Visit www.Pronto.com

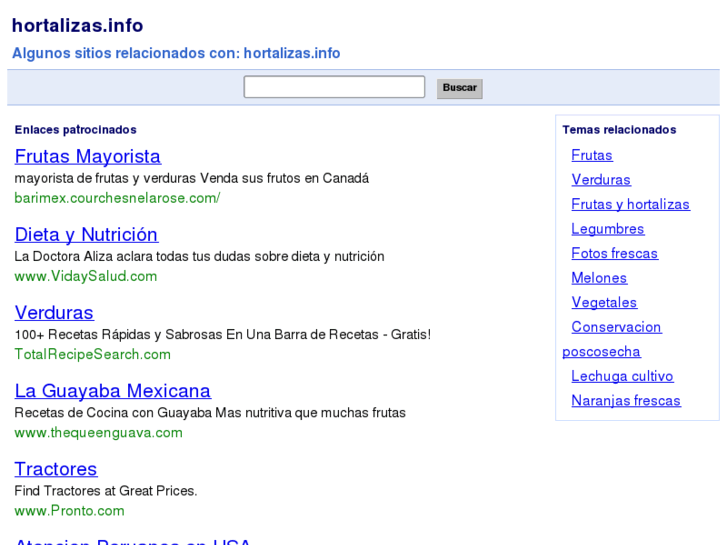point(70,511)
